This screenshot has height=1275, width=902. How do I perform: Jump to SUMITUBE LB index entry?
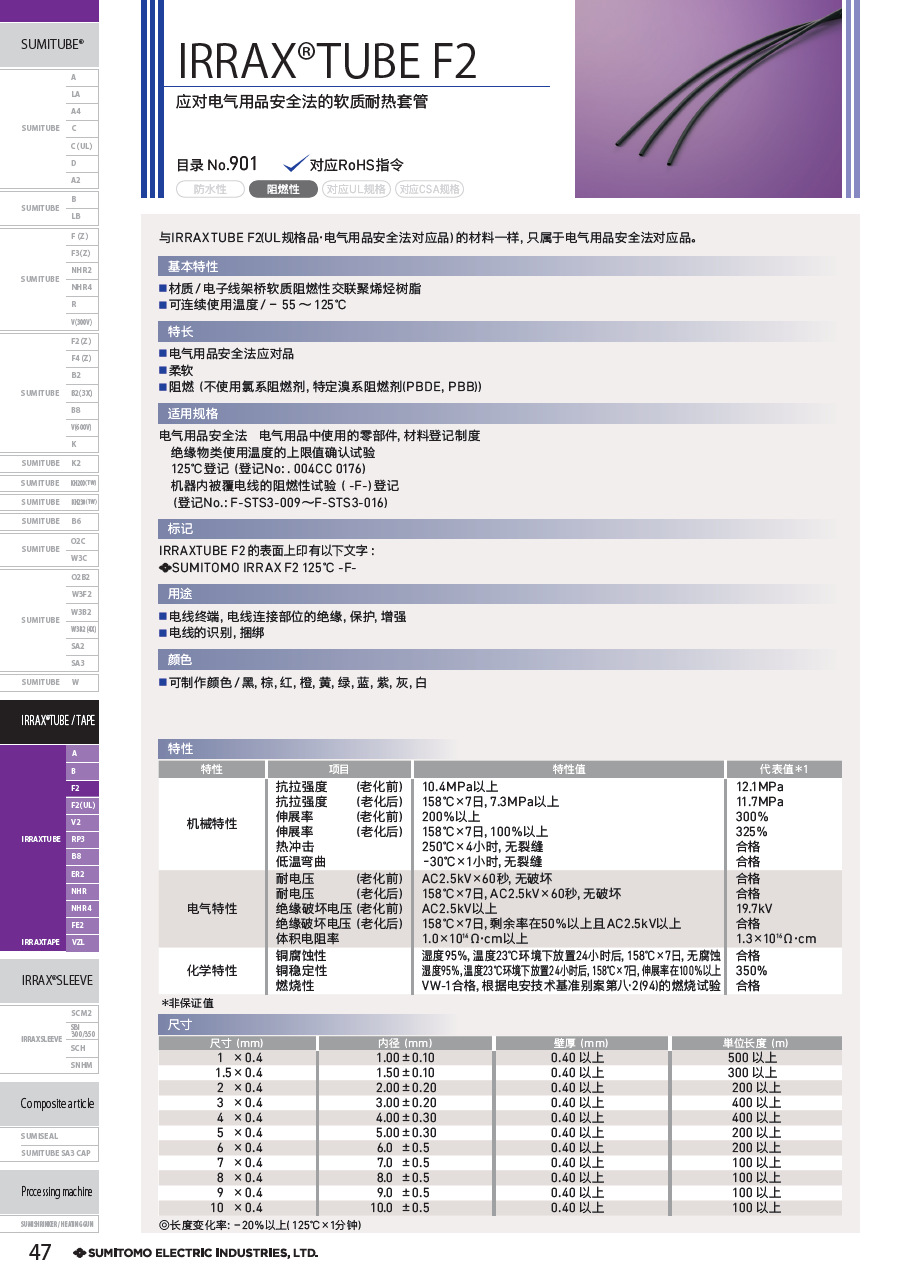pos(83,216)
